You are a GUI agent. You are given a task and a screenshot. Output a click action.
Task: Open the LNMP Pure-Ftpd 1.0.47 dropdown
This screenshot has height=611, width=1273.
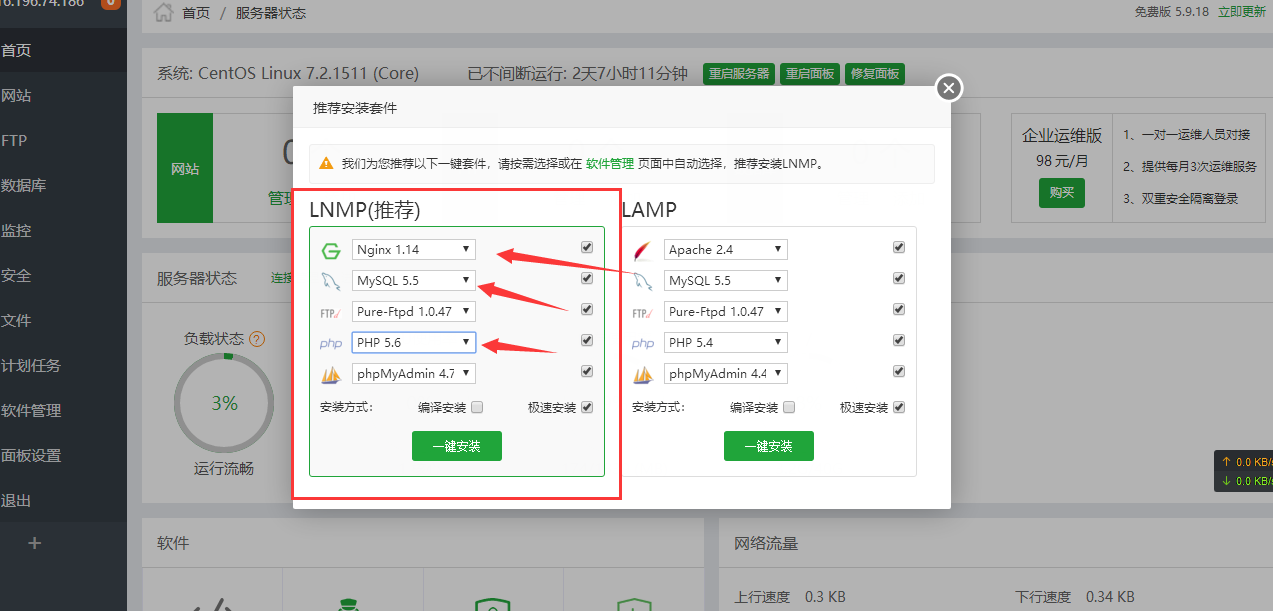[x=414, y=311]
